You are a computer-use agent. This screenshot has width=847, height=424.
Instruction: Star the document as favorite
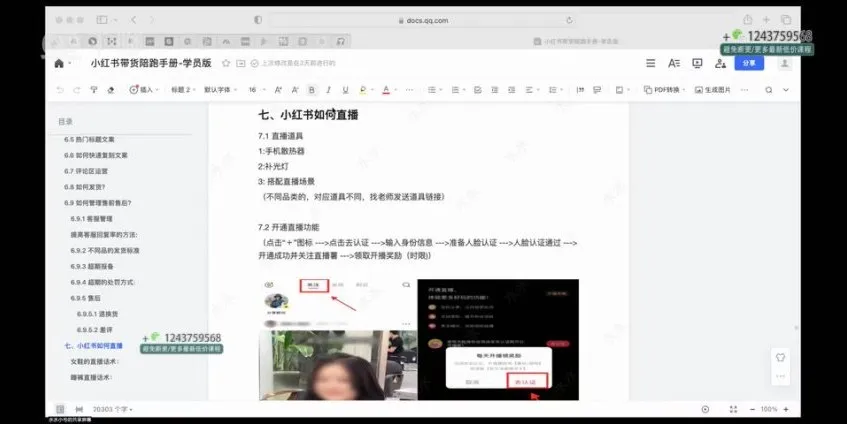click(x=226, y=63)
